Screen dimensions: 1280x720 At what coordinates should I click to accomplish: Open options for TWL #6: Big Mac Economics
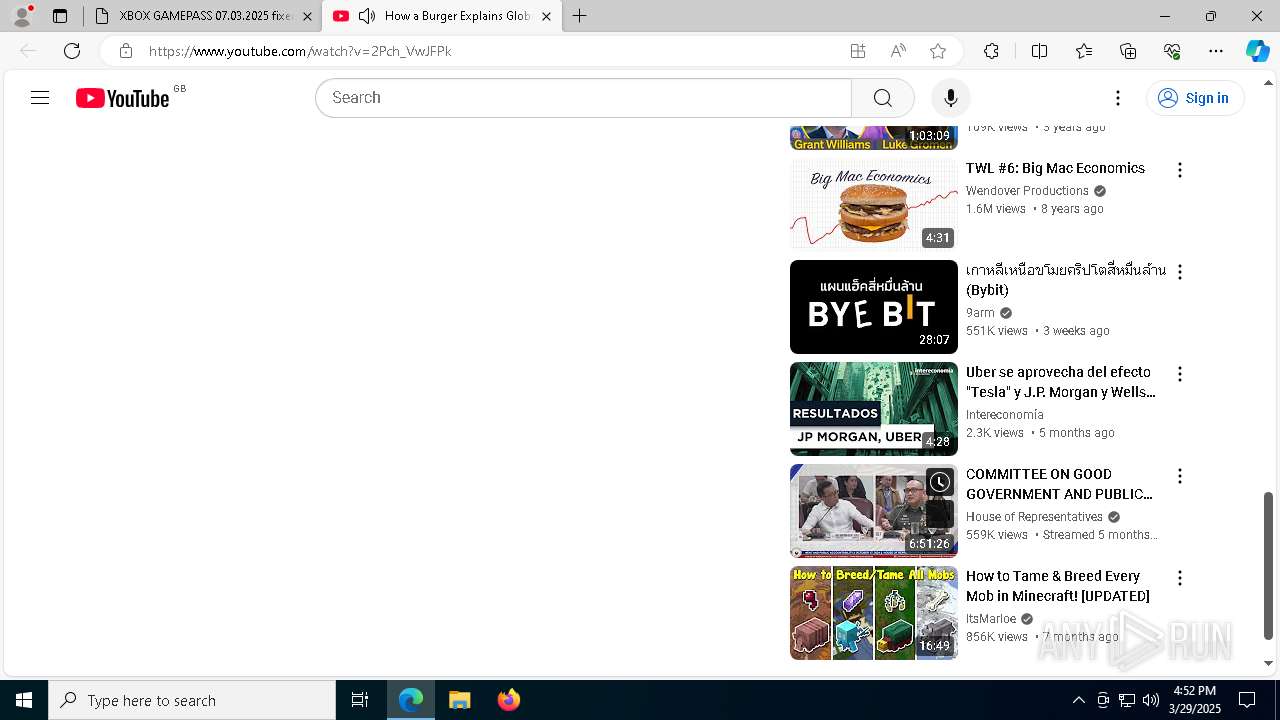coord(1180,170)
